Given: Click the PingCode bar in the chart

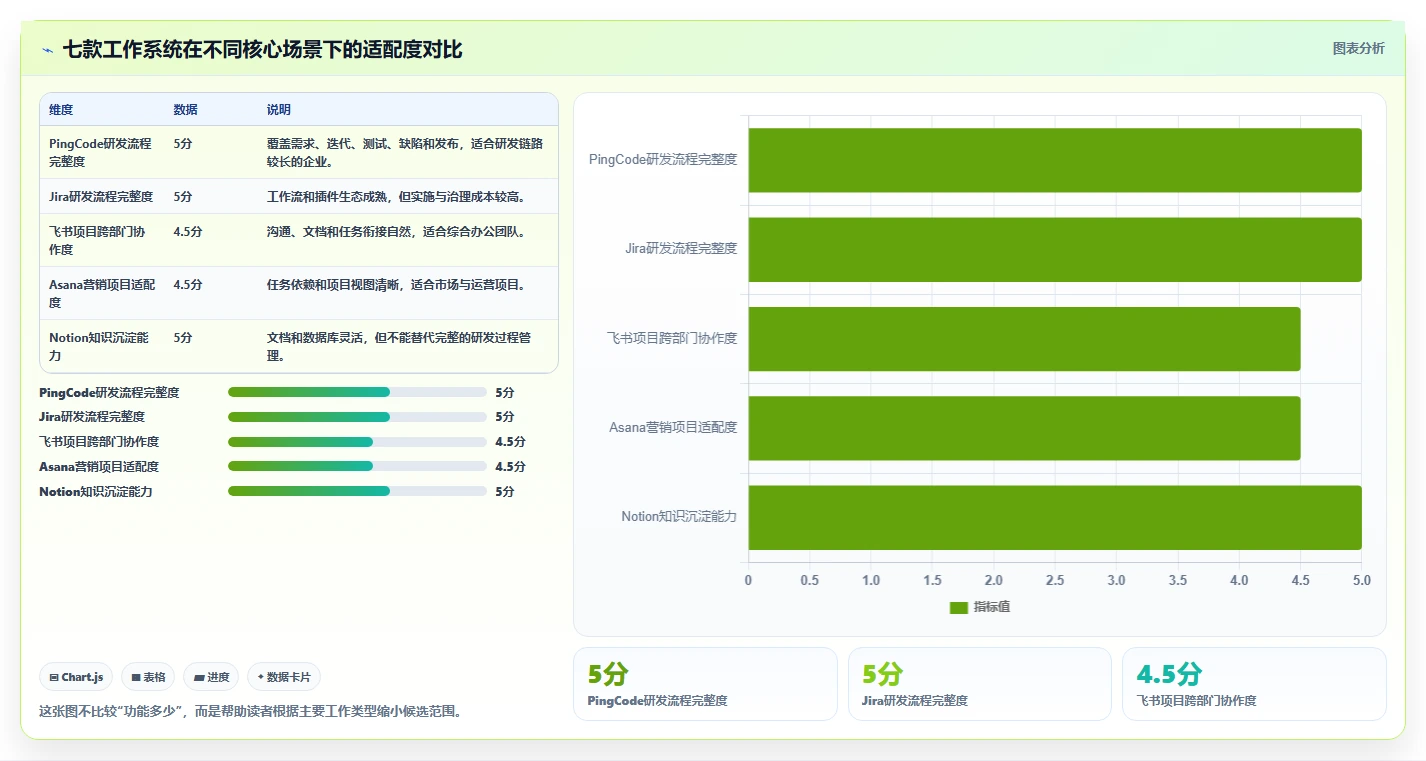Looking at the screenshot, I should pyautogui.click(x=1055, y=160).
